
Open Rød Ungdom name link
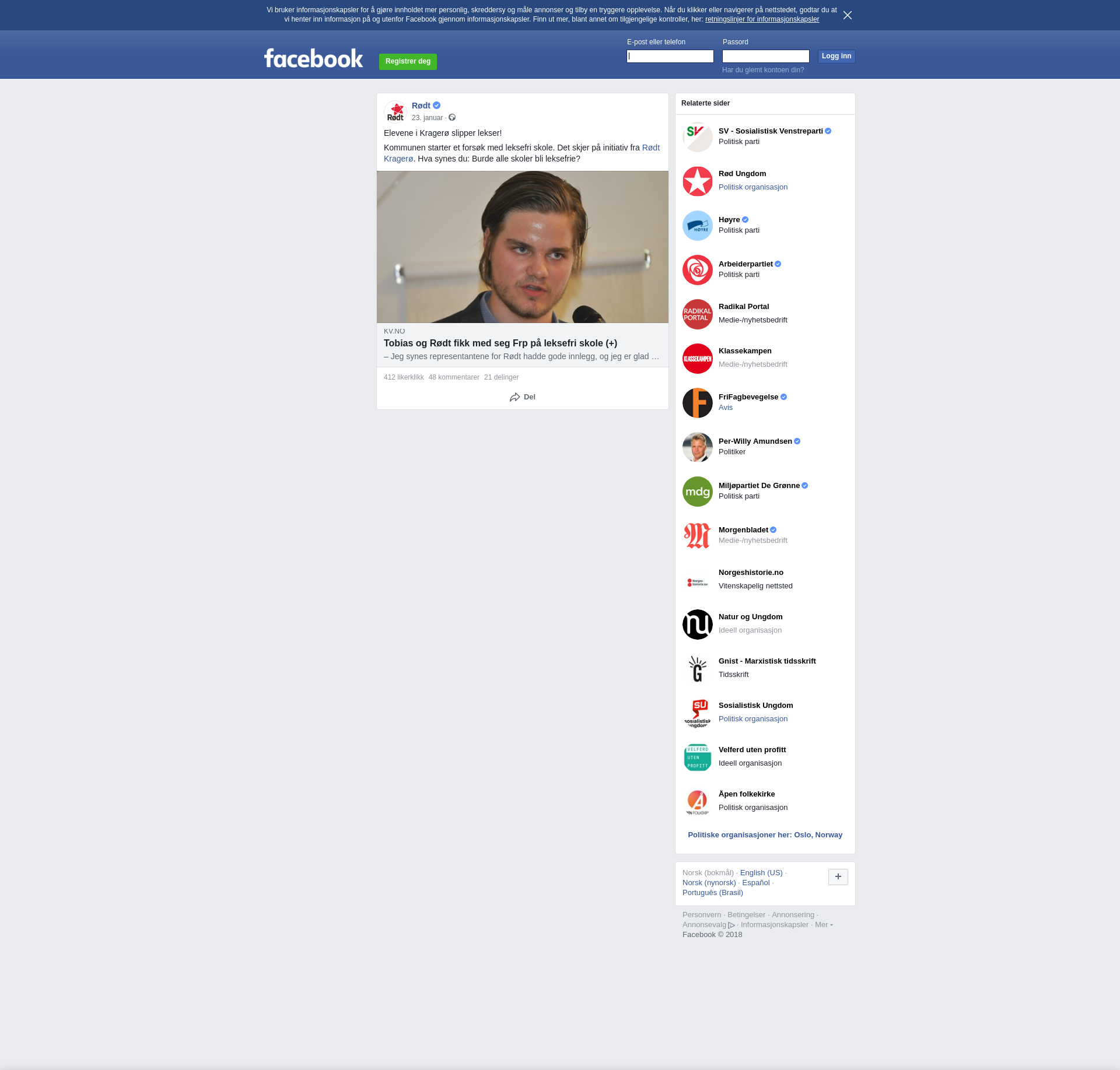tap(742, 174)
